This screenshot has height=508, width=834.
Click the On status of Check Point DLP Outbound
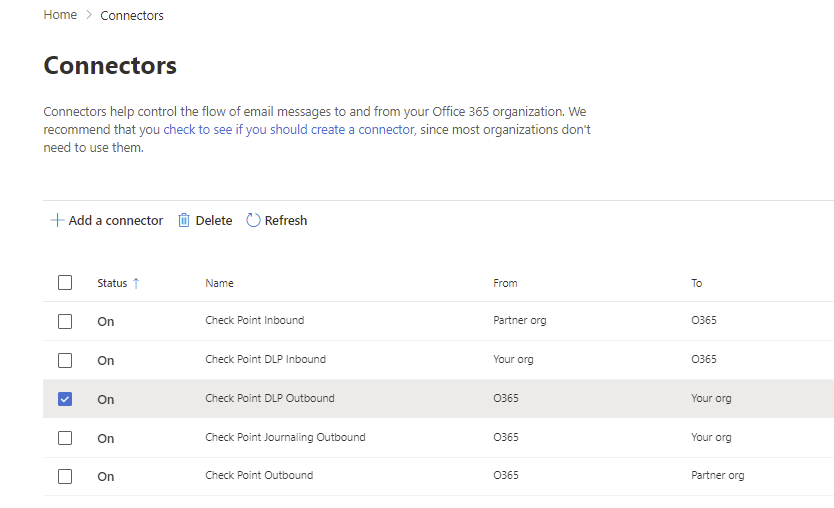105,399
